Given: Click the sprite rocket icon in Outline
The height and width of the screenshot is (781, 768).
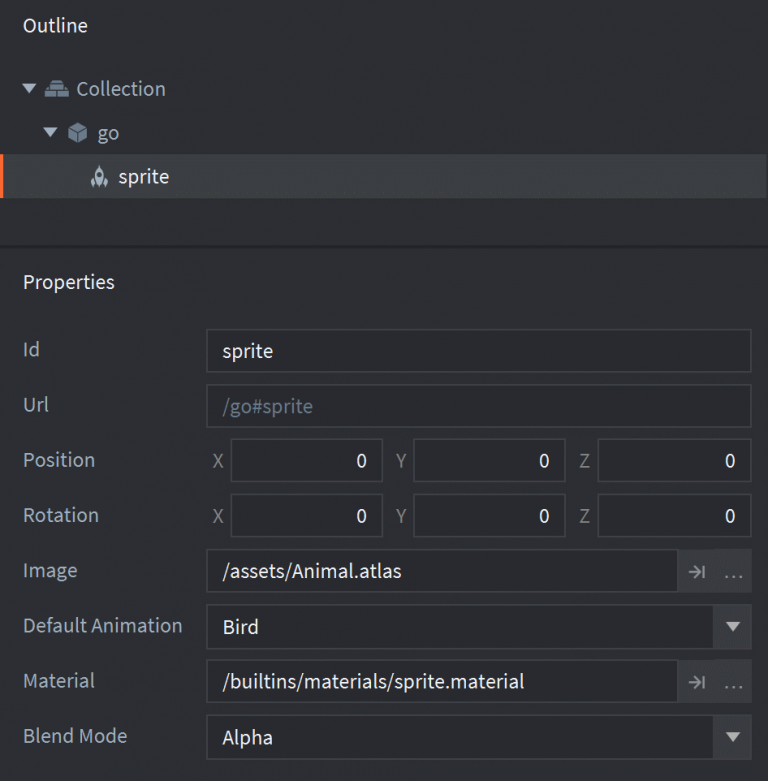Looking at the screenshot, I should [x=99, y=177].
